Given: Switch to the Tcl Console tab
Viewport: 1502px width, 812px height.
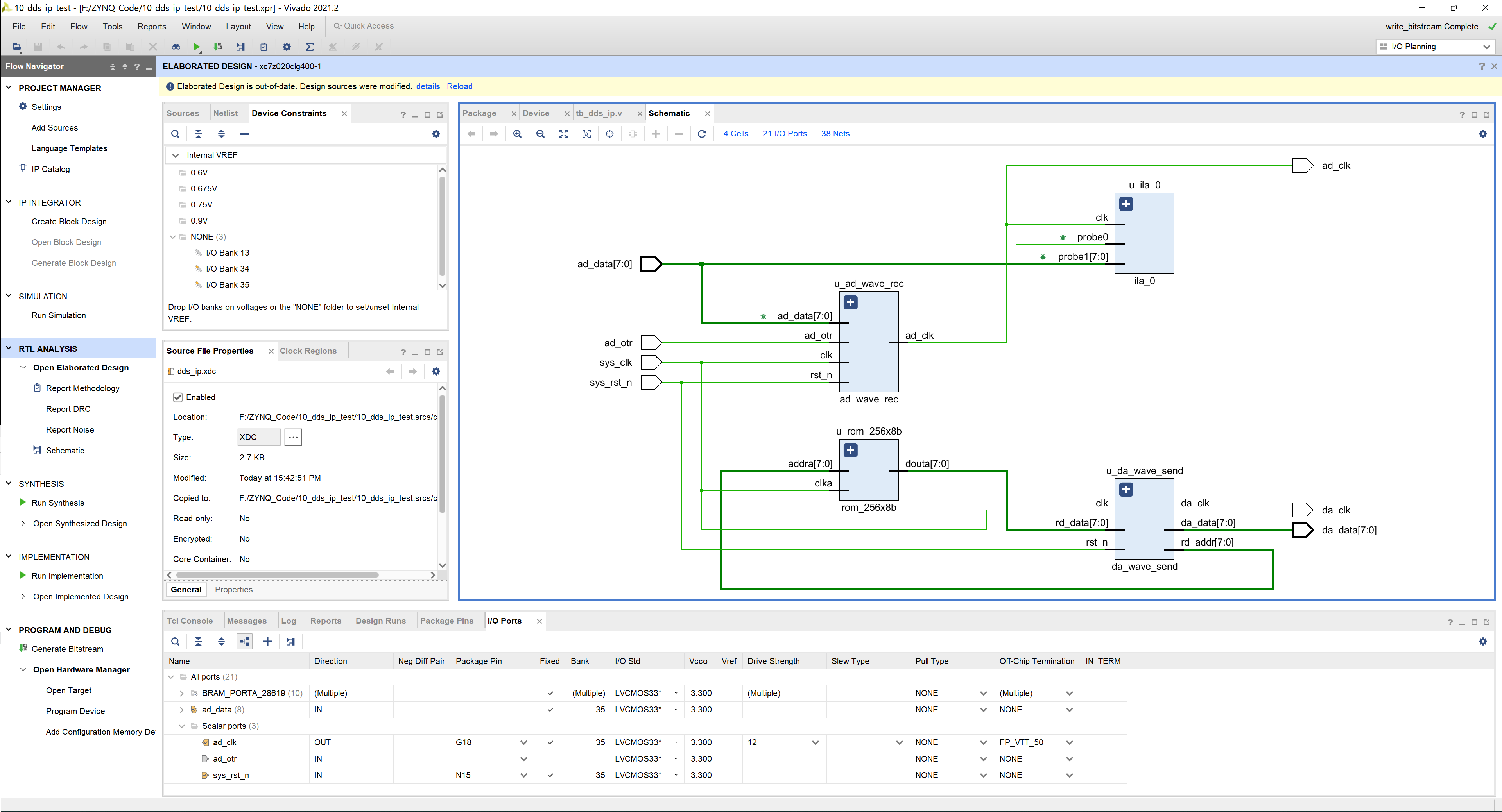Looking at the screenshot, I should point(190,621).
